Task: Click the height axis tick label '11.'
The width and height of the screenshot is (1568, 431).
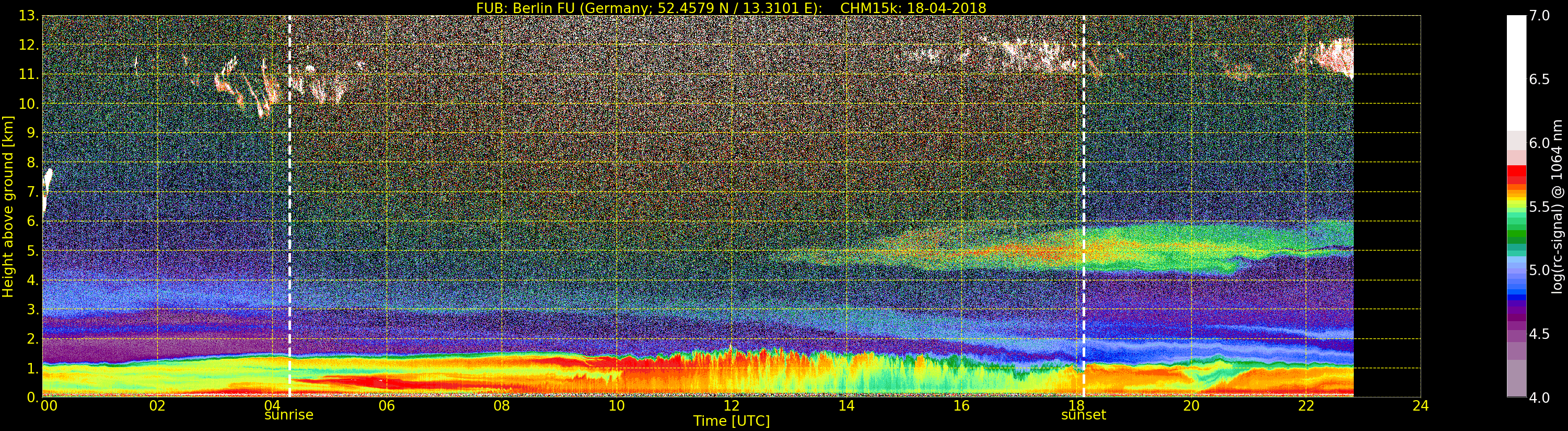Action: pyautogui.click(x=29, y=74)
